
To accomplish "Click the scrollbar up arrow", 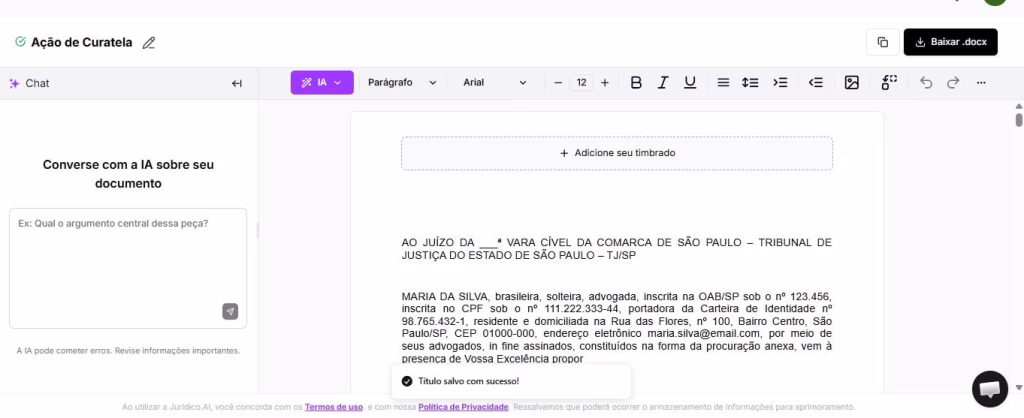I will tap(1019, 106).
